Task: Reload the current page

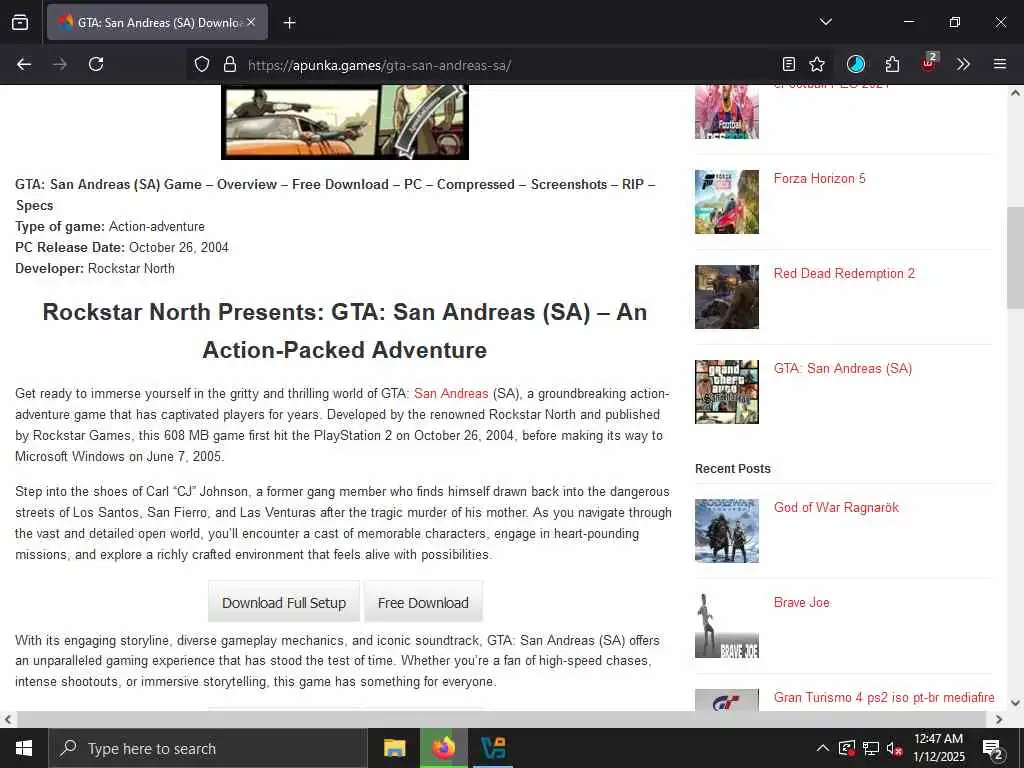Action: (96, 64)
